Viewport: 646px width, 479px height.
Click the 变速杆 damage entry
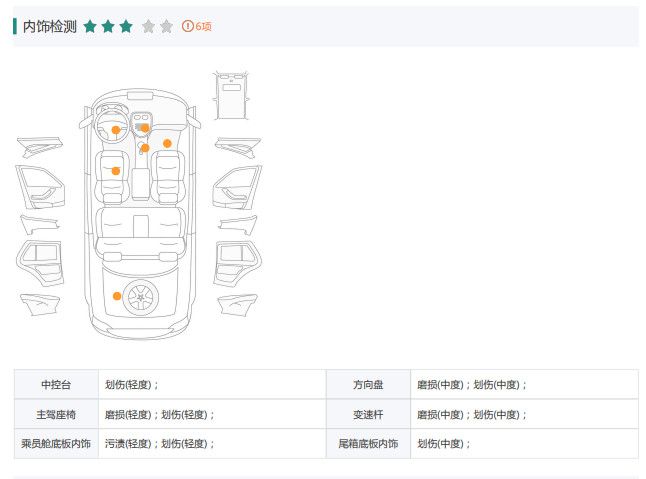tap(470, 414)
